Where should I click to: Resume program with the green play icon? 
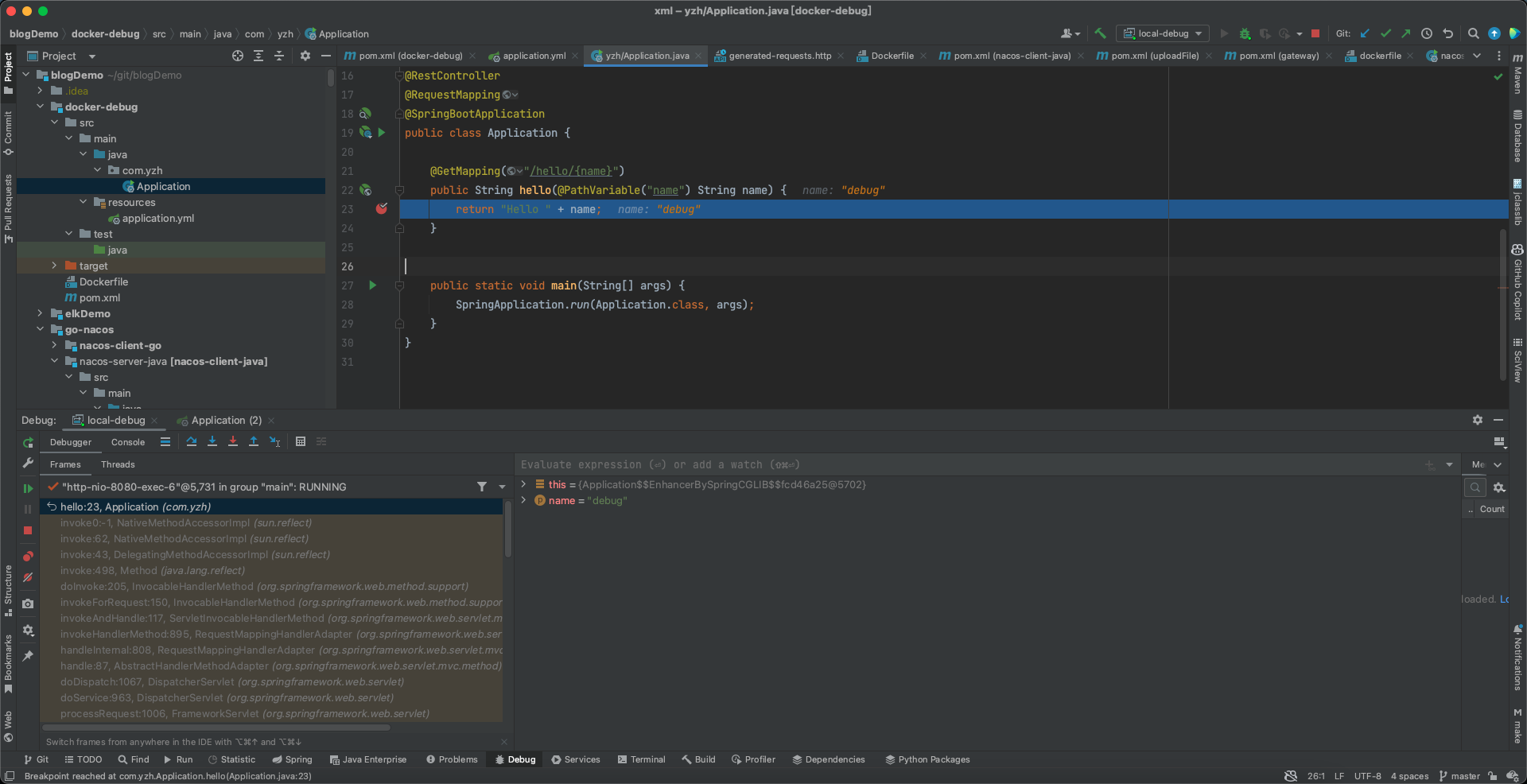coord(28,488)
